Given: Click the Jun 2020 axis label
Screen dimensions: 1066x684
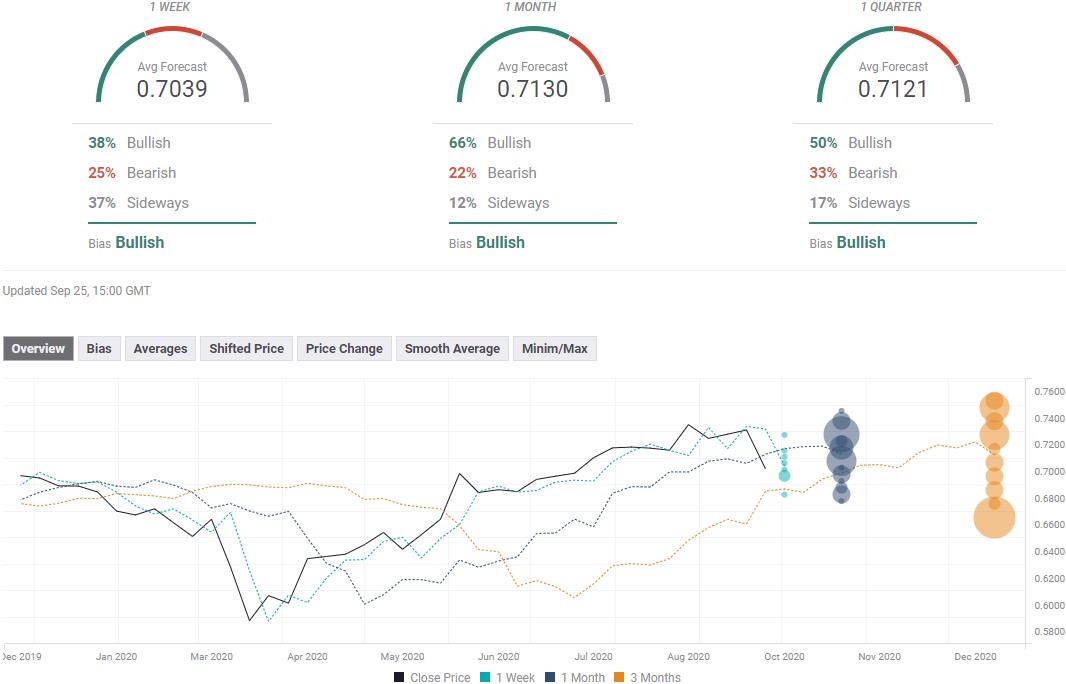Looking at the screenshot, I should pyautogui.click(x=498, y=657).
